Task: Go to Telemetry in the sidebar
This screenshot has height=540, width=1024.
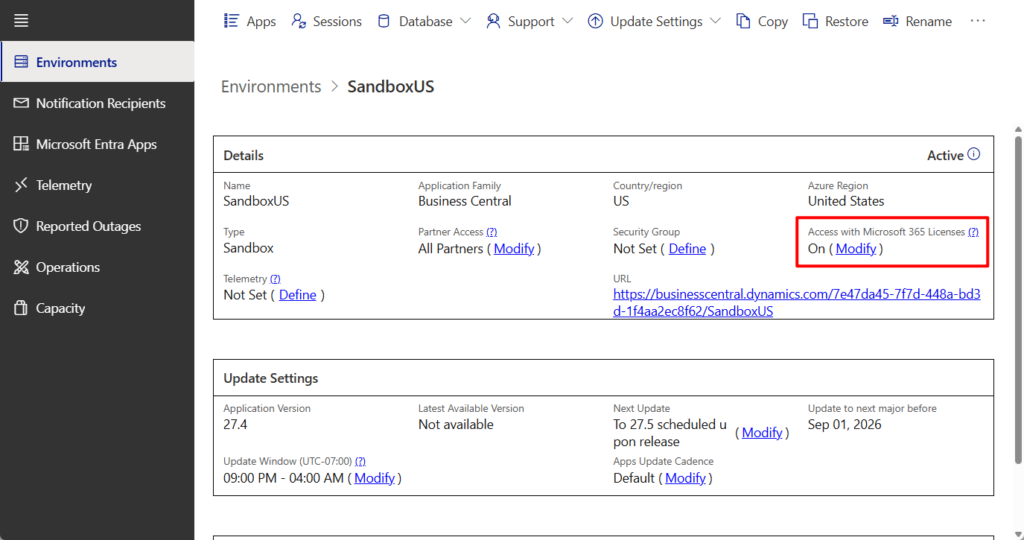Action: (x=63, y=185)
